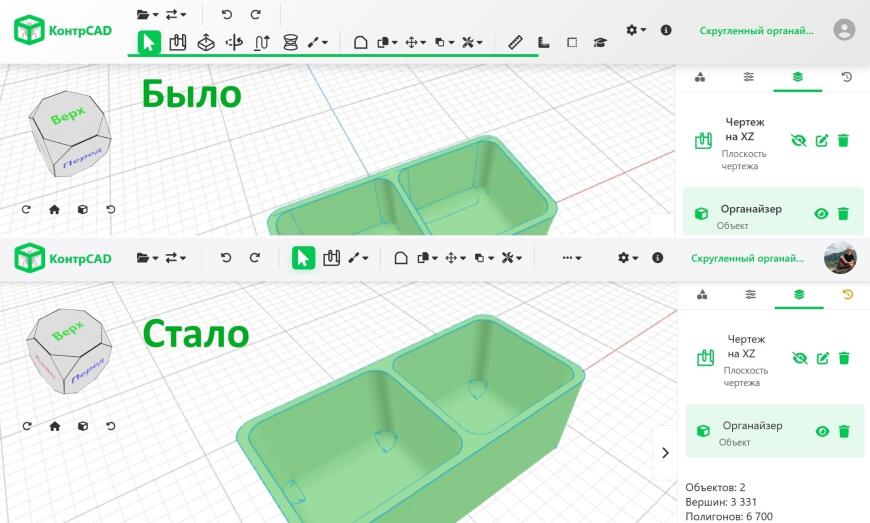Open the move arrows dropdown in Было

(415, 42)
